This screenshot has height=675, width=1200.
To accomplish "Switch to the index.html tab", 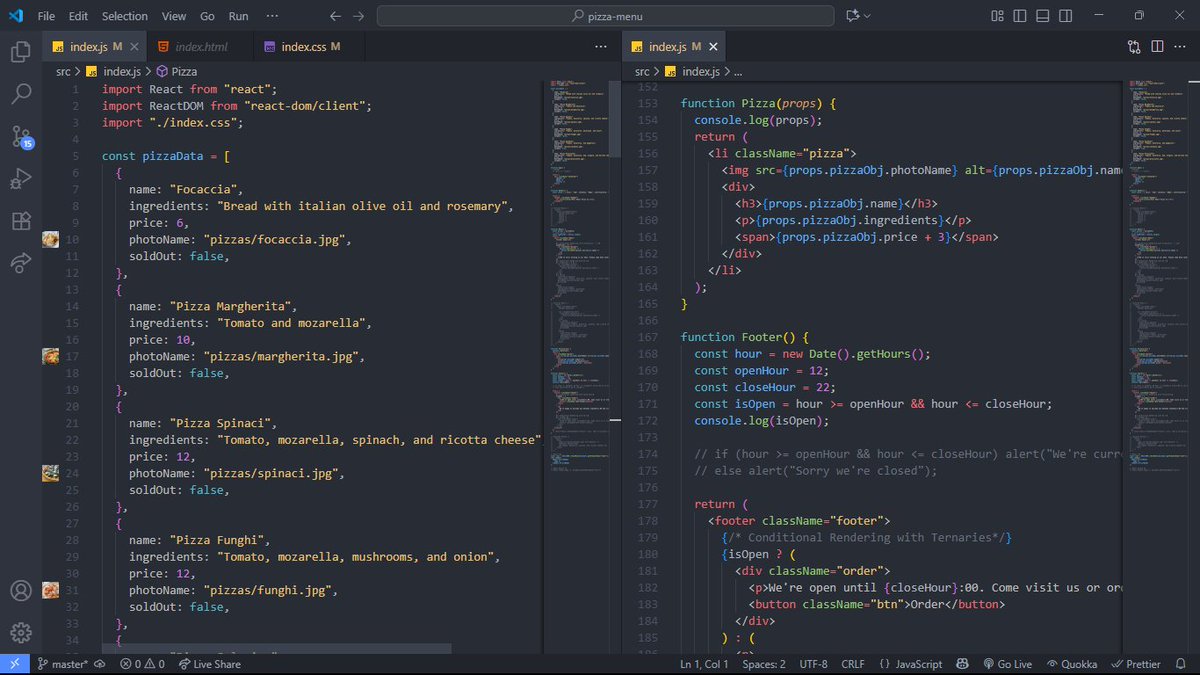I will (x=201, y=46).
